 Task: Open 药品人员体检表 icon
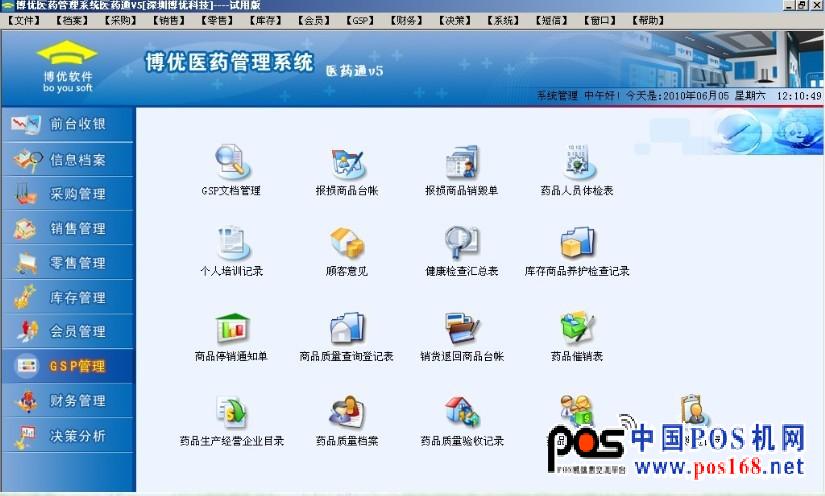click(x=577, y=163)
